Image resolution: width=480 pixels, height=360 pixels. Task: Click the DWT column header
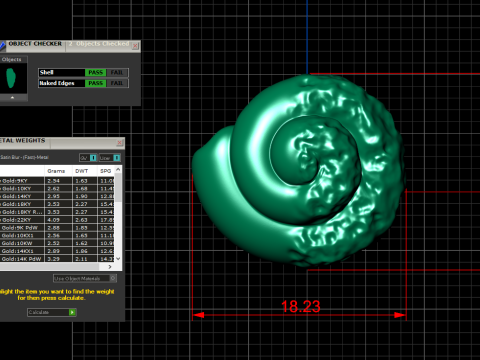tap(82, 171)
